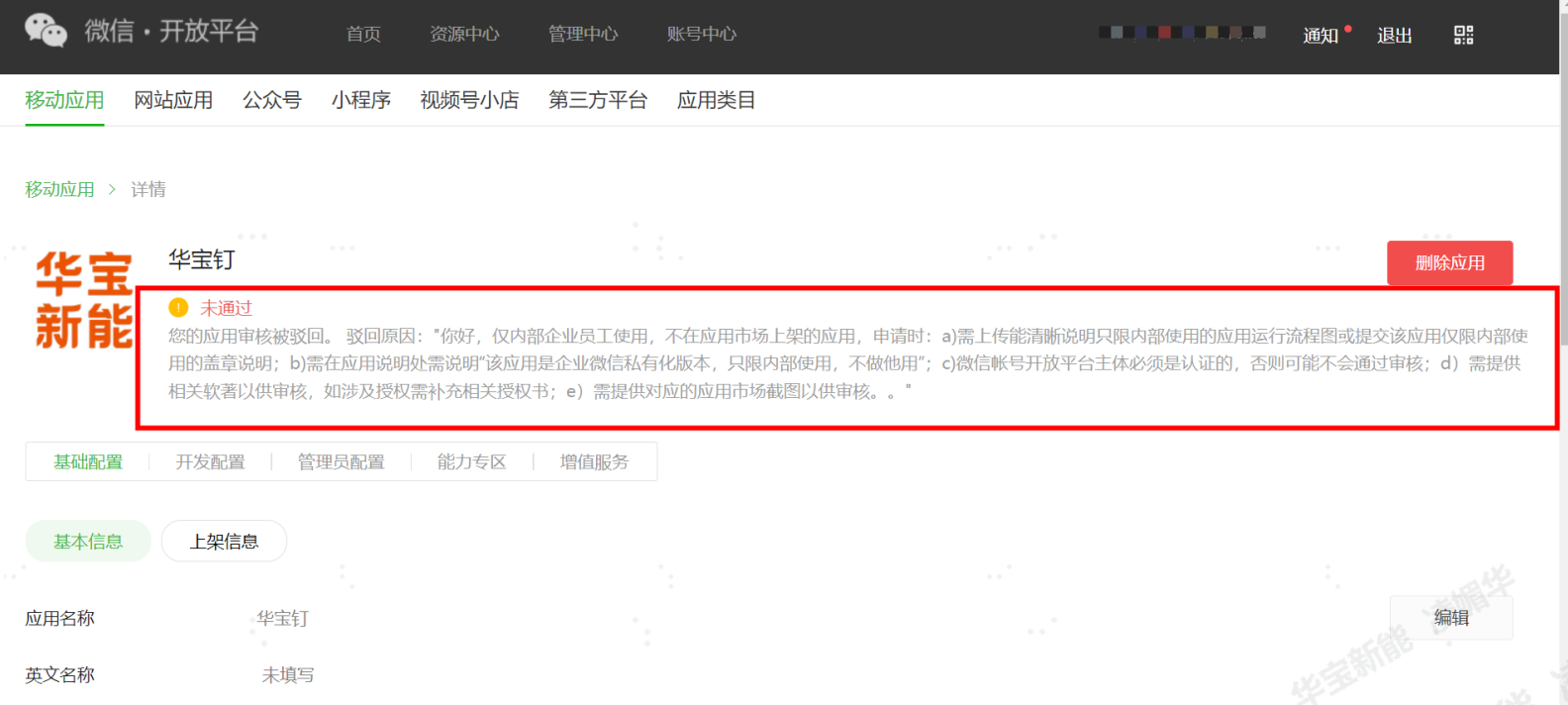Click the 华宝钉 value next to 应用名称
Screen dimensions: 1568x705
(283, 619)
